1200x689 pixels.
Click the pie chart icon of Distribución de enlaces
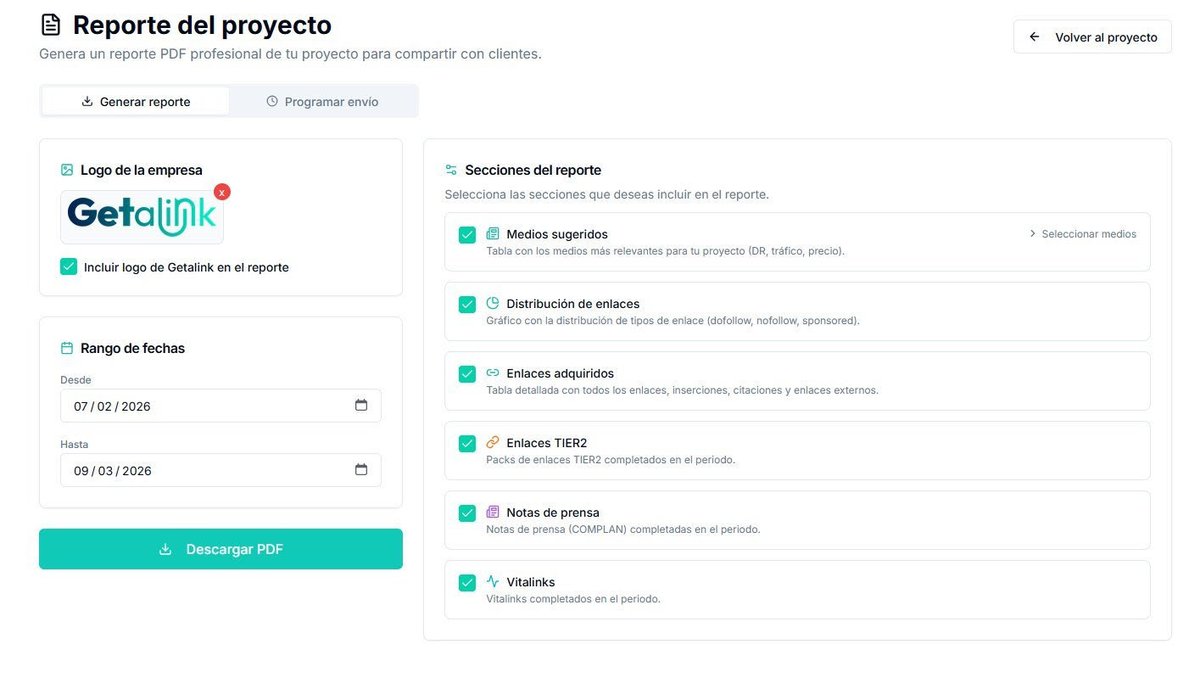pos(492,303)
